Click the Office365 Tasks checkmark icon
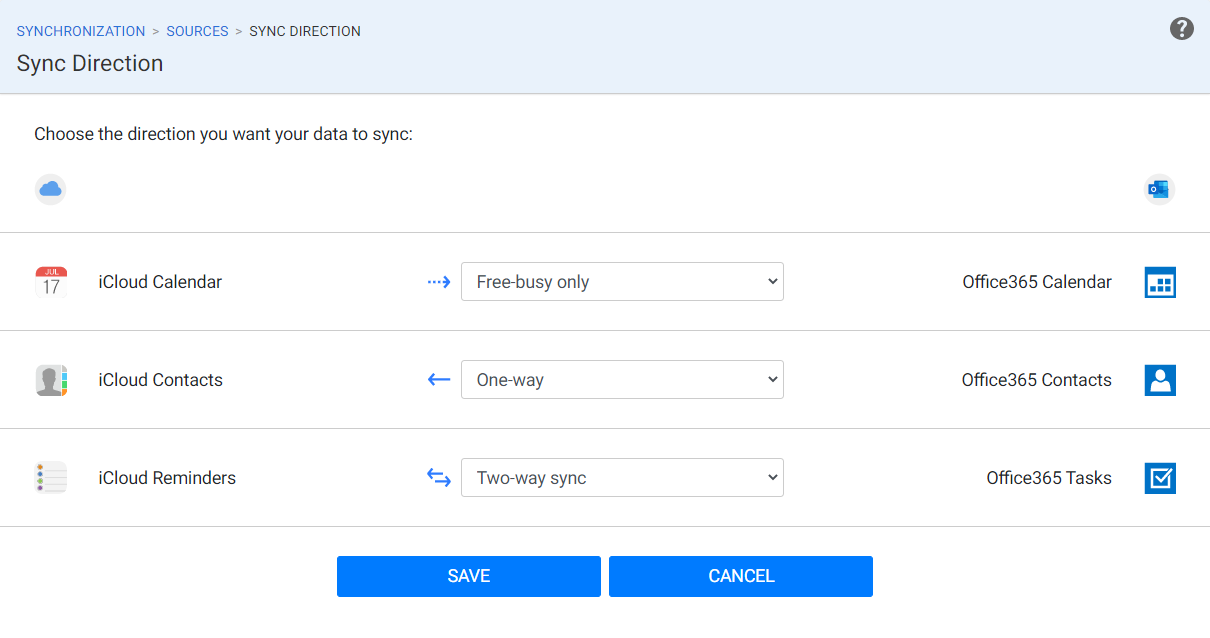 click(x=1160, y=478)
